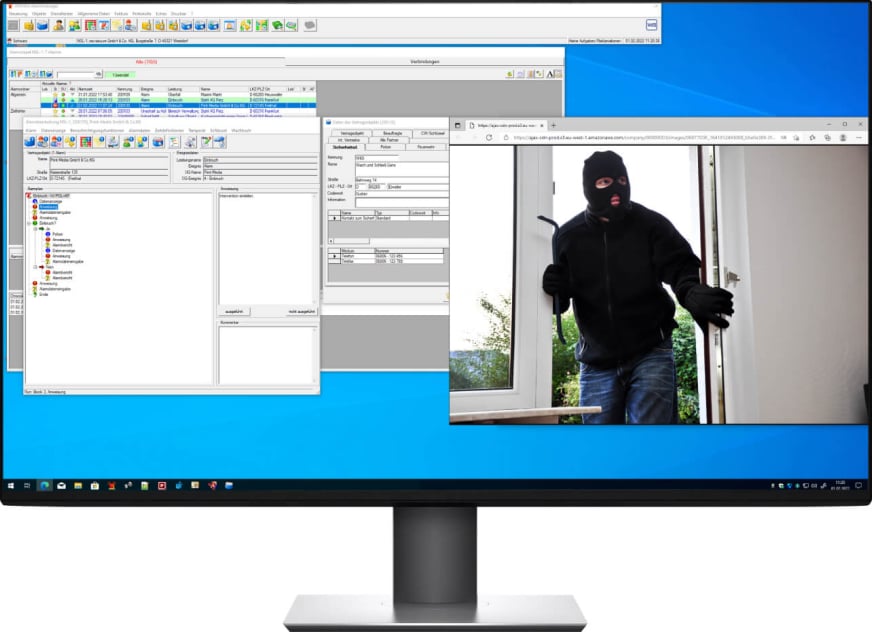This screenshot has height=632, width=872.
Task: Click the gear icon in alarm processing toolbar
Action: coord(190,142)
